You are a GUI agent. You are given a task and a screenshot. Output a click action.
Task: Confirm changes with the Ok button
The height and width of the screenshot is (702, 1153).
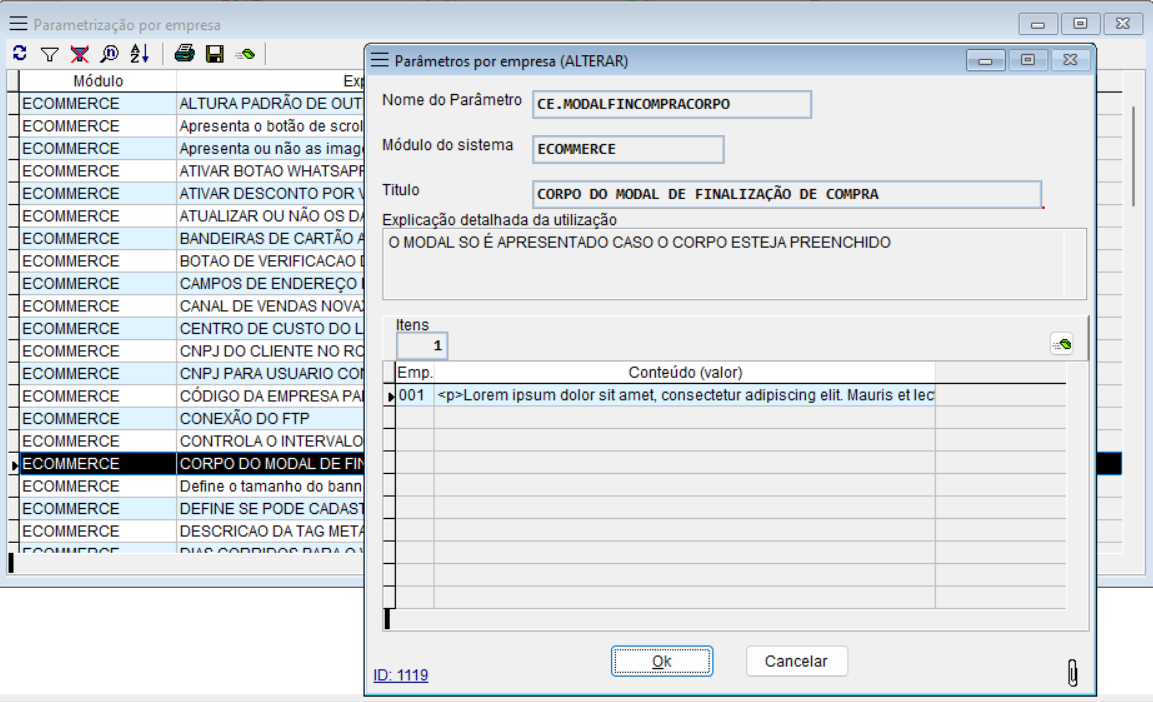click(661, 661)
